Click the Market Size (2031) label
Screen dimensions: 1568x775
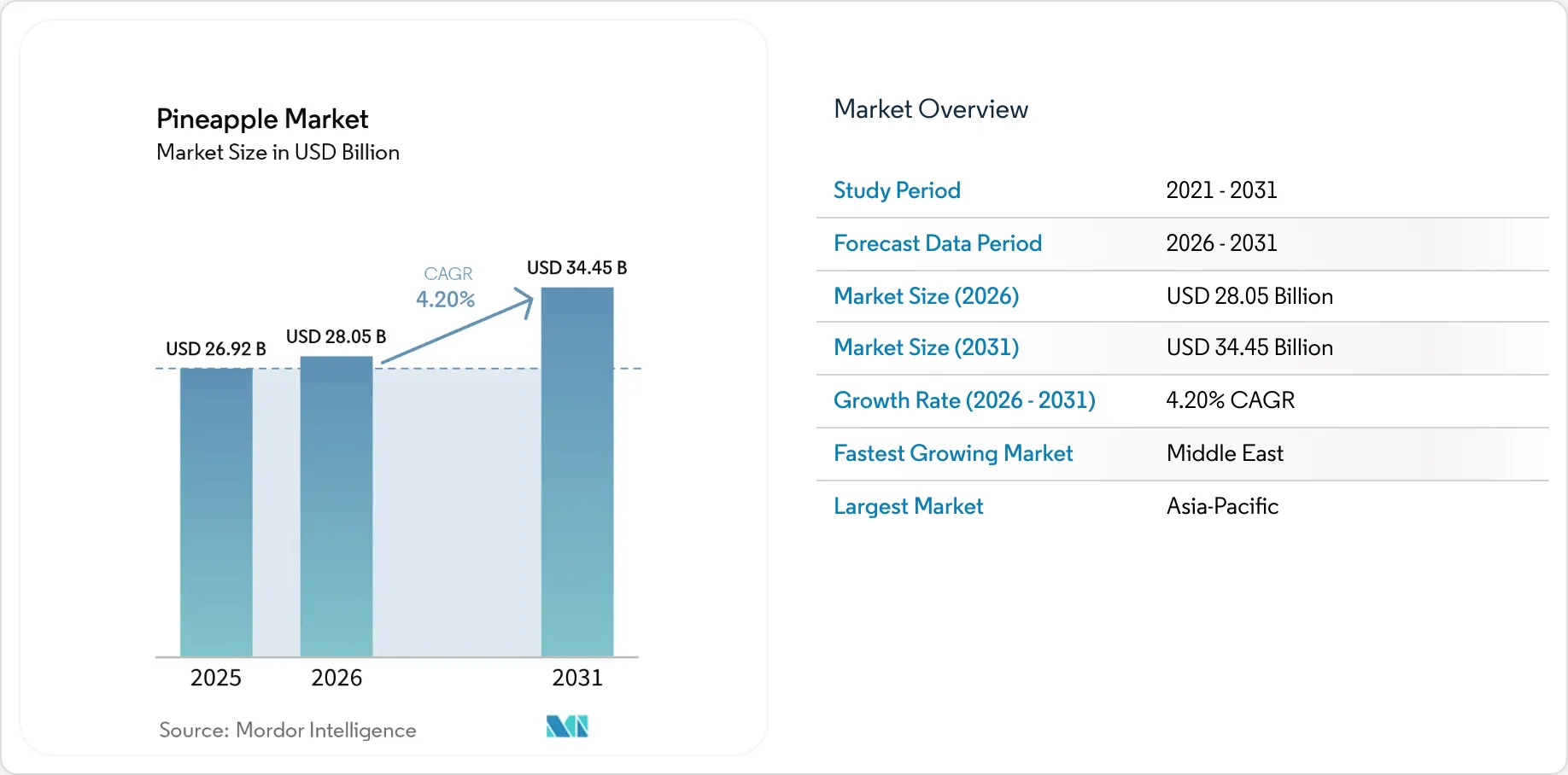coord(927,347)
